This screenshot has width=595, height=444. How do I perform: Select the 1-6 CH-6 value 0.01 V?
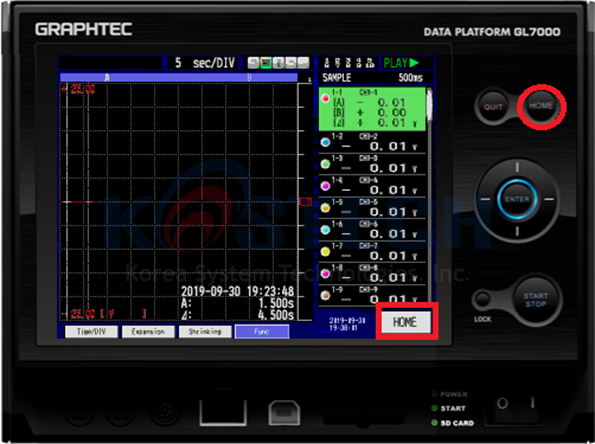pyautogui.click(x=394, y=234)
